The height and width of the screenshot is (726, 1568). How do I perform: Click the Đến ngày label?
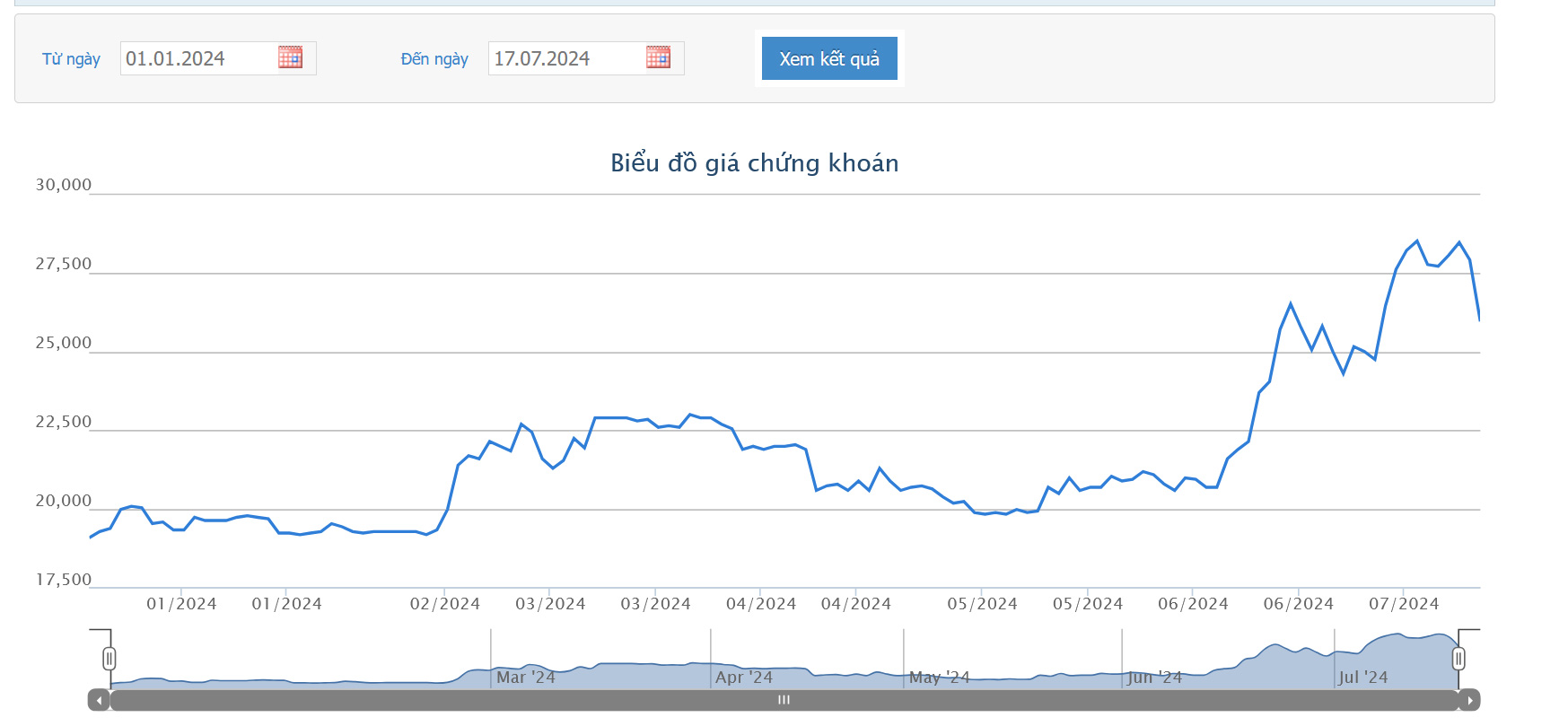point(434,59)
